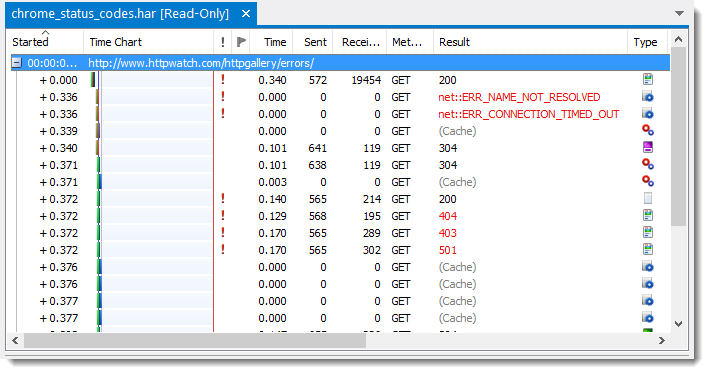
Task: Select net::ERR_NAME_NOT_RESOLVED result text
Action: click(519, 97)
